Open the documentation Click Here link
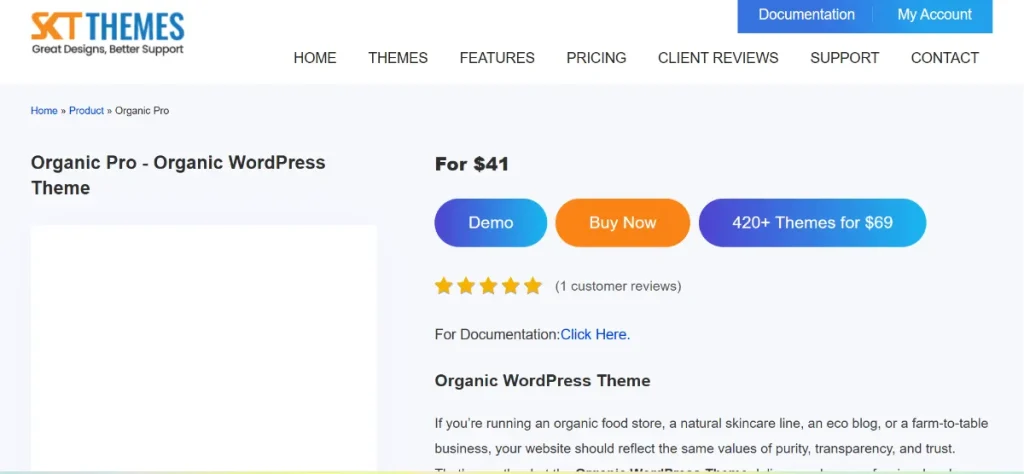This screenshot has height=474, width=1024. (x=595, y=334)
